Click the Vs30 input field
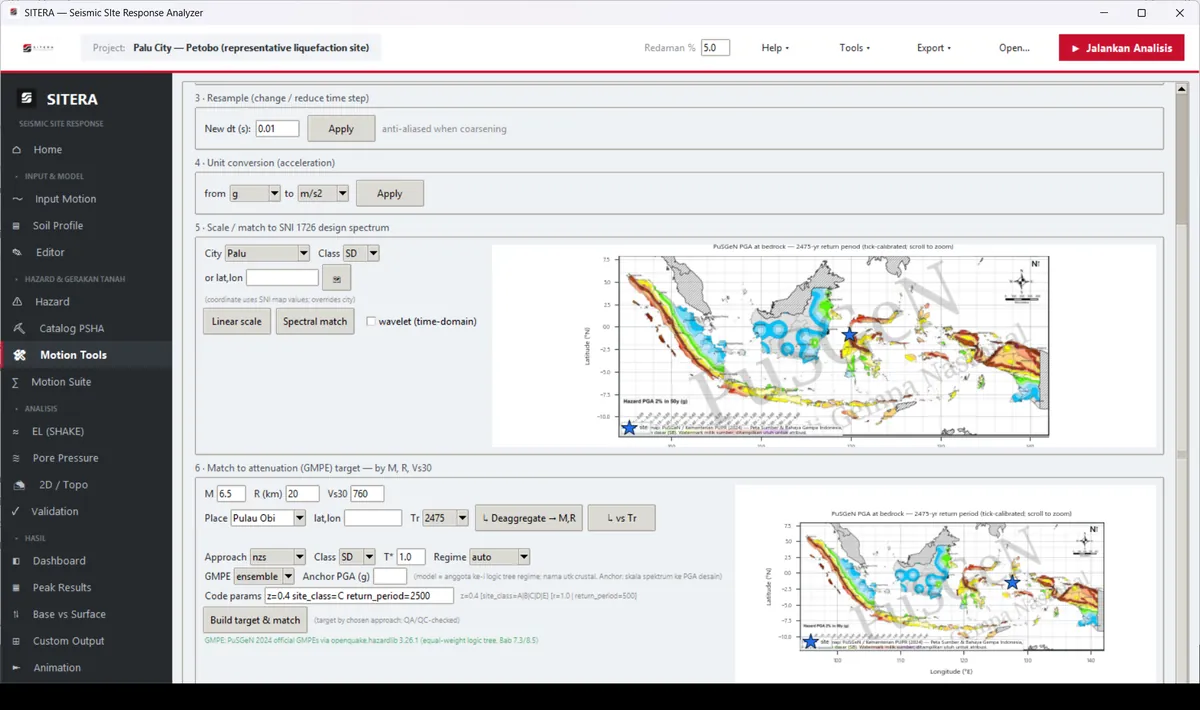Screen dimensions: 1200x710 367,494
